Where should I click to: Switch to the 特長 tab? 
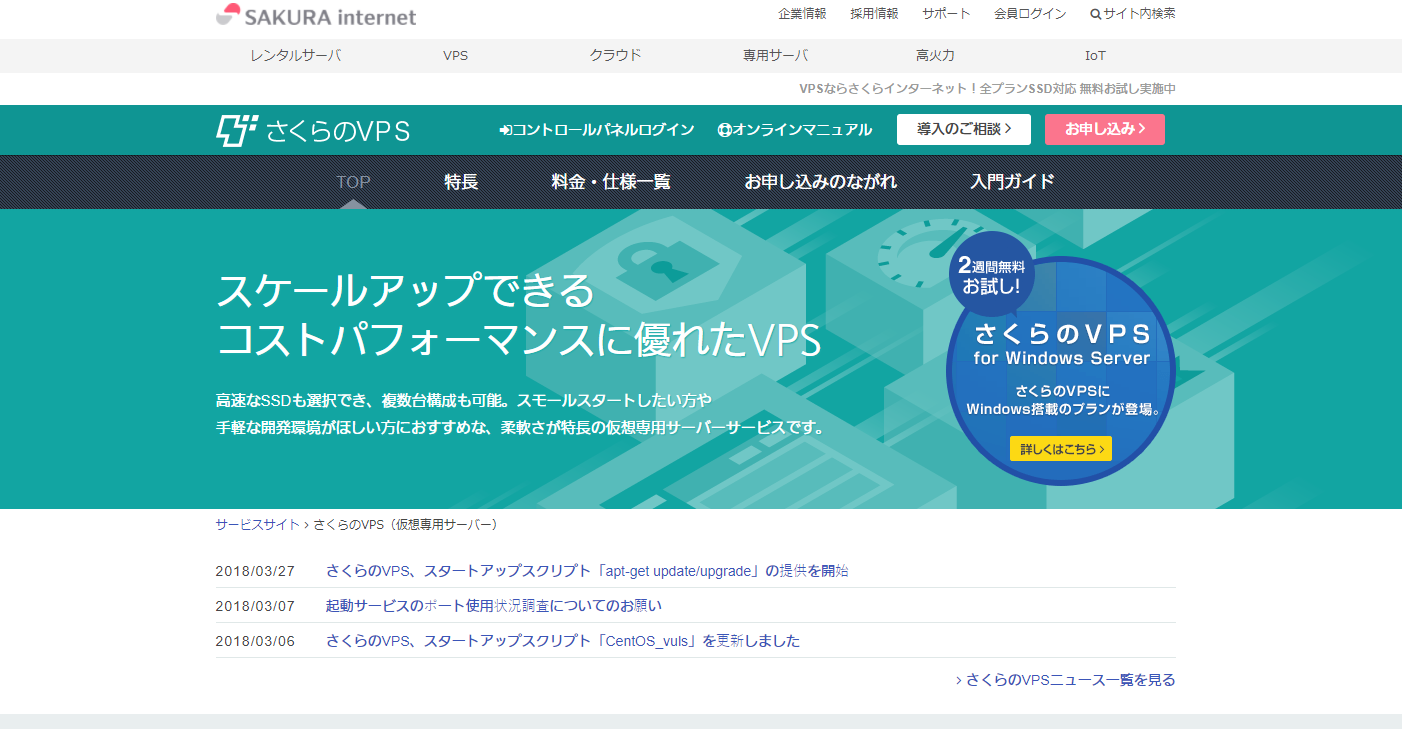(461, 182)
